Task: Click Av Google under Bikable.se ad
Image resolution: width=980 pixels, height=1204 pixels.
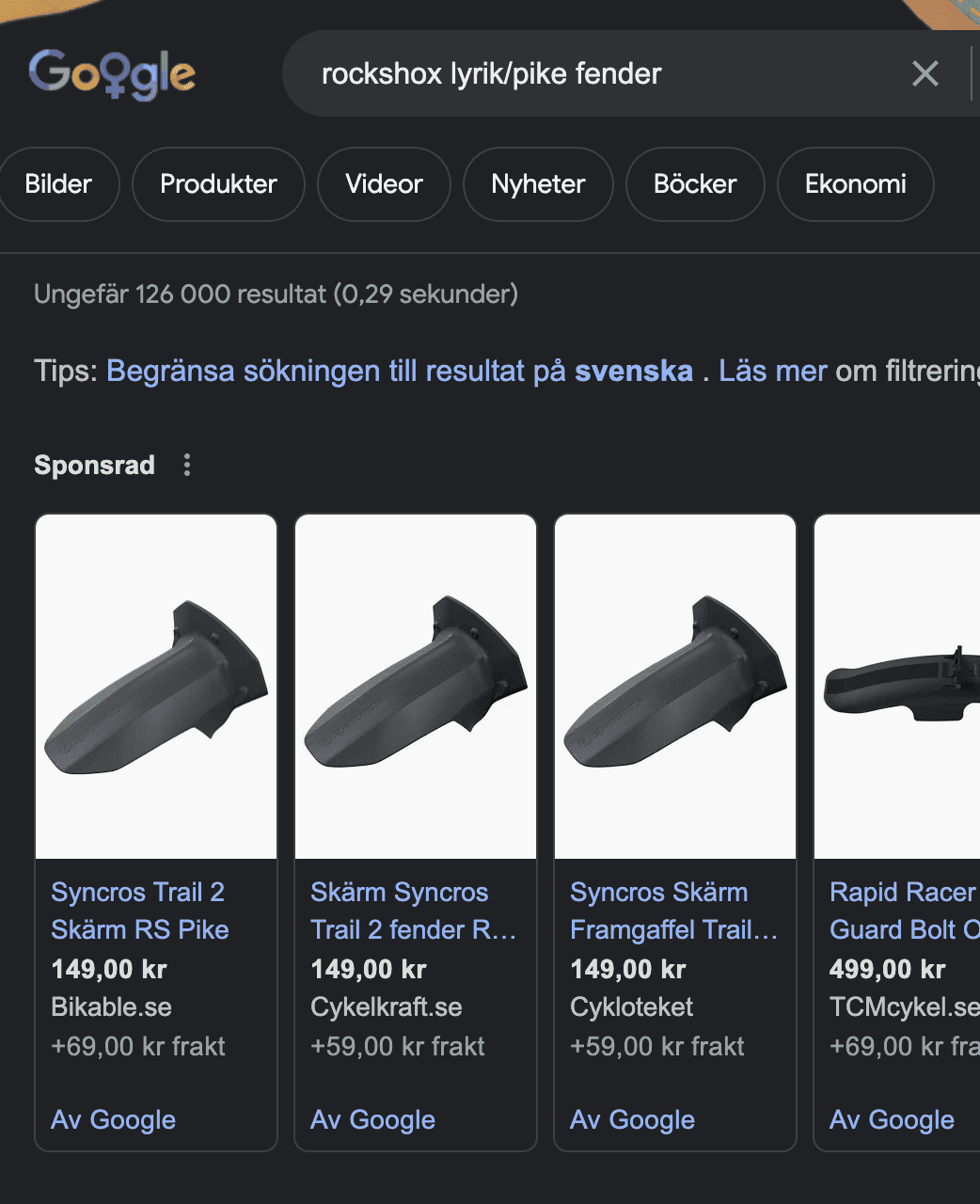Action: tap(114, 1119)
